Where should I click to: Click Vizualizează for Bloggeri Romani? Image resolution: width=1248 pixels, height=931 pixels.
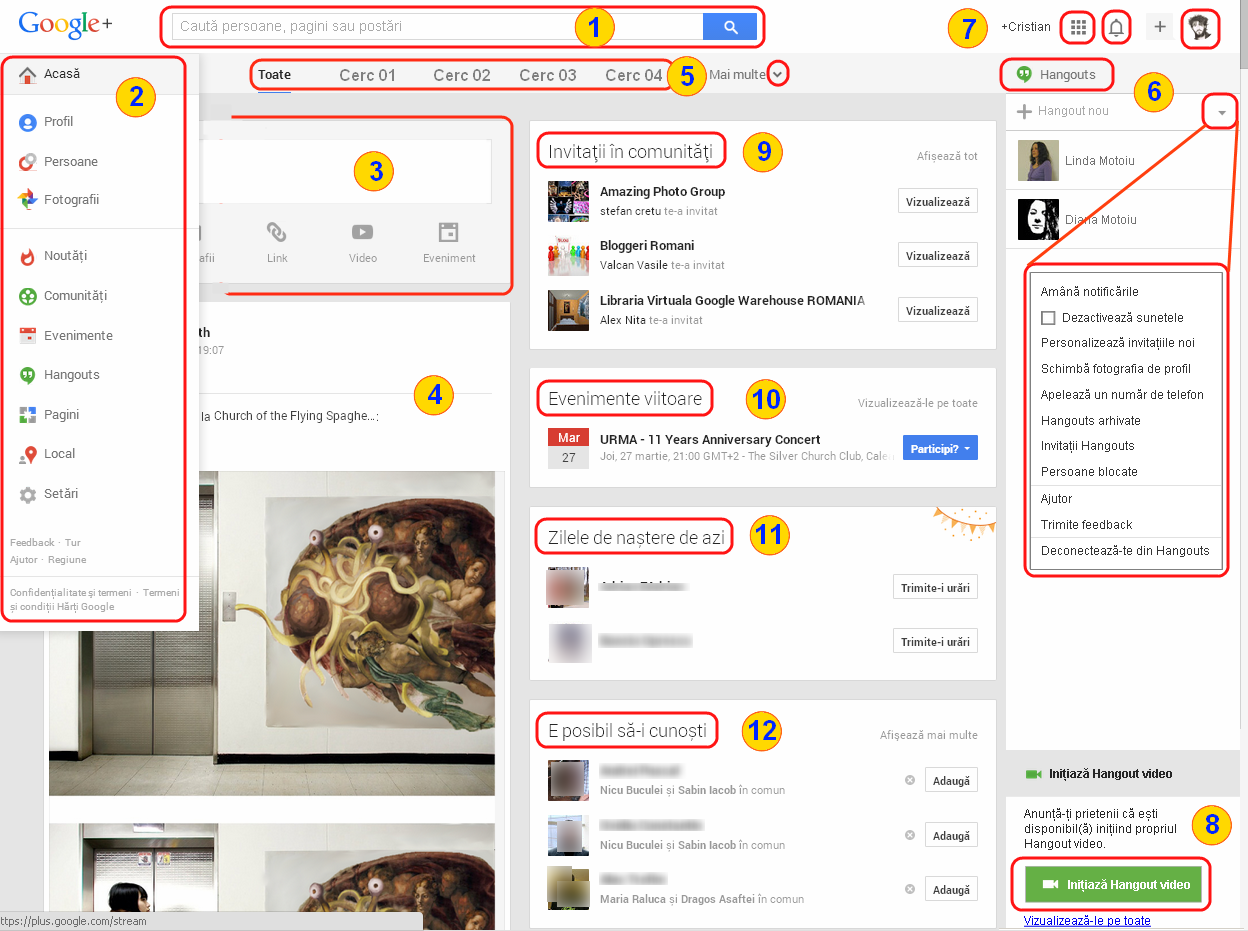[938, 256]
